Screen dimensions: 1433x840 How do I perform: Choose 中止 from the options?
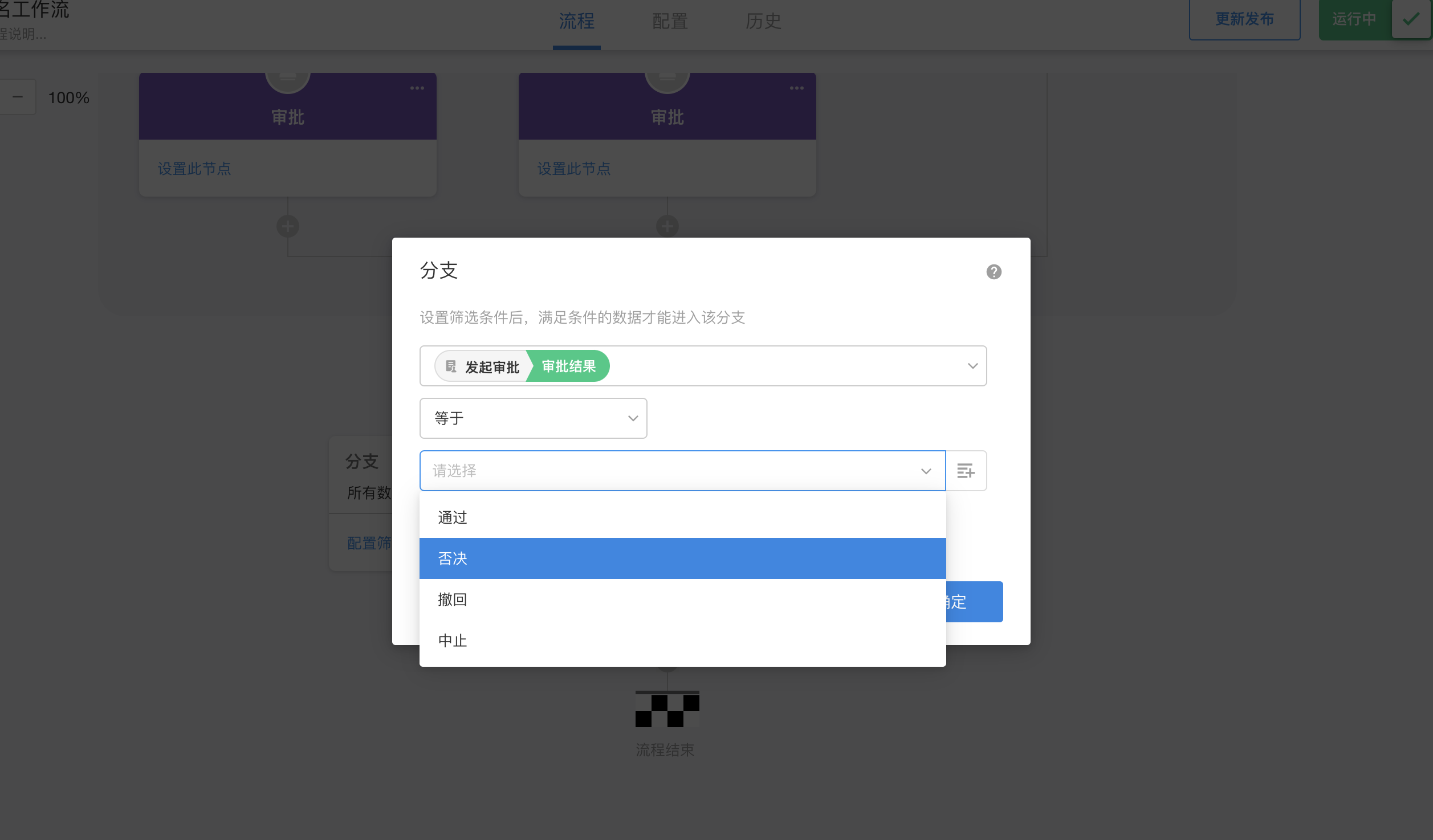(x=453, y=641)
